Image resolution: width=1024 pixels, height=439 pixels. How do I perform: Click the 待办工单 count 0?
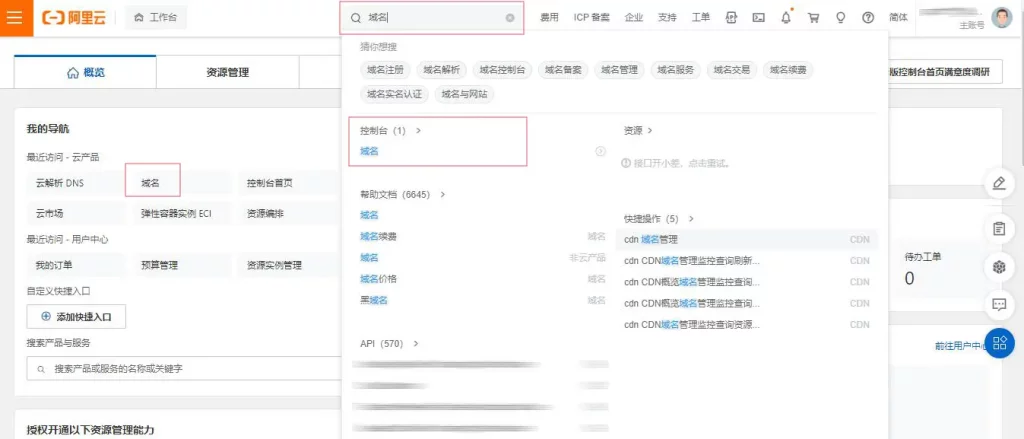coord(909,279)
